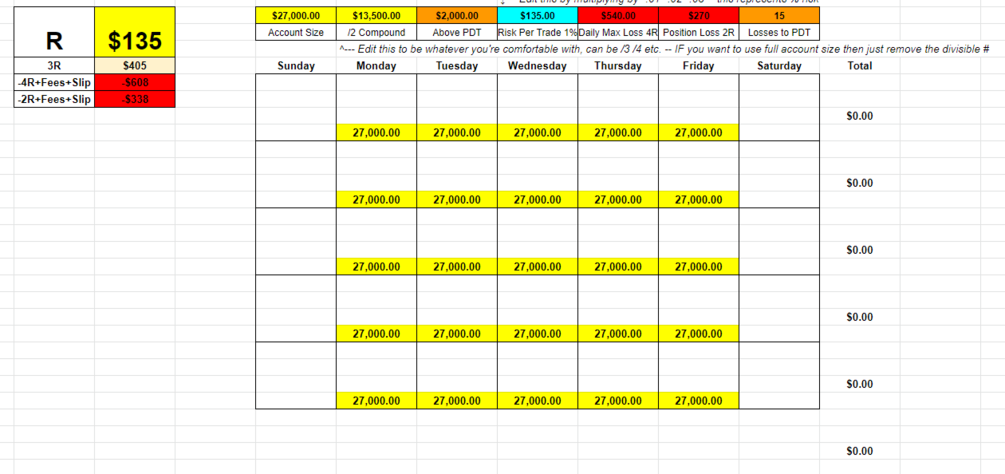1005x474 pixels.
Task: Select the Wednesday column header
Action: click(x=537, y=66)
